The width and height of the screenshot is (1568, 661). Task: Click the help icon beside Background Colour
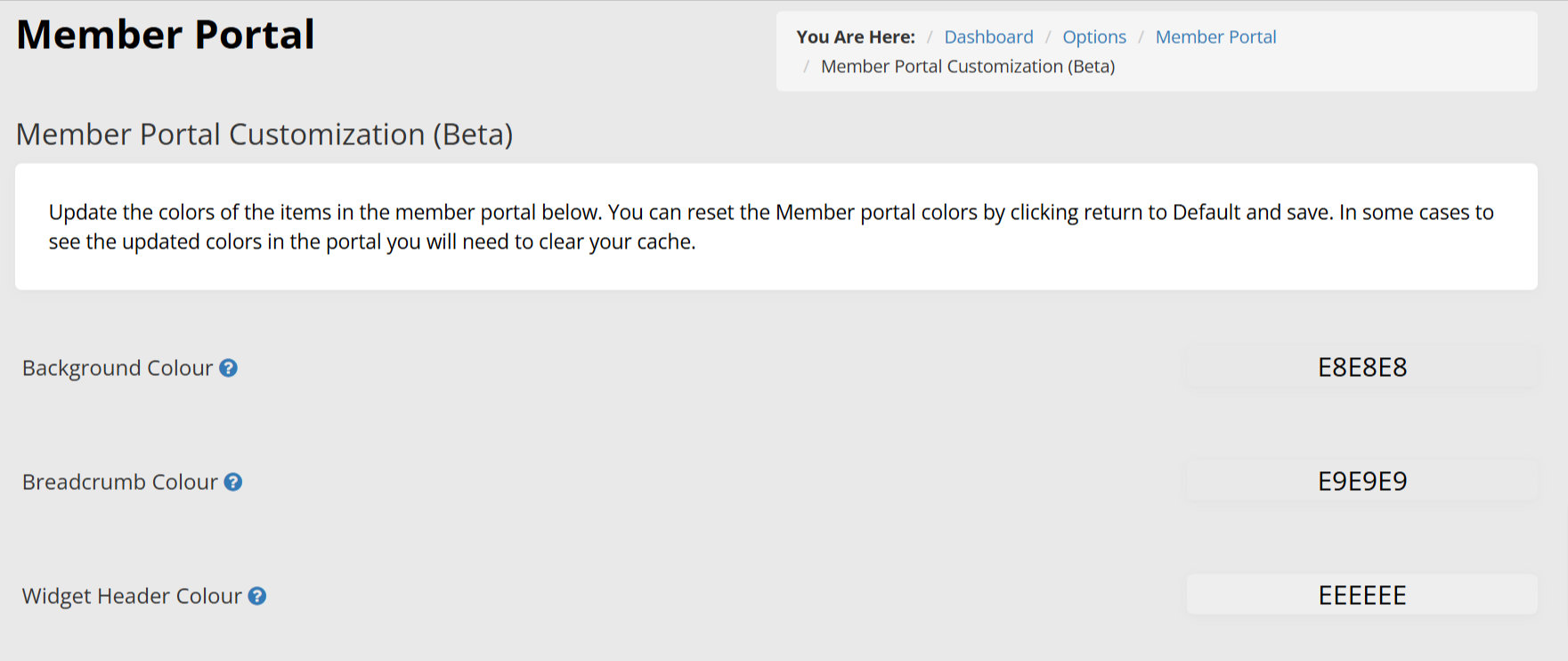pos(229,368)
